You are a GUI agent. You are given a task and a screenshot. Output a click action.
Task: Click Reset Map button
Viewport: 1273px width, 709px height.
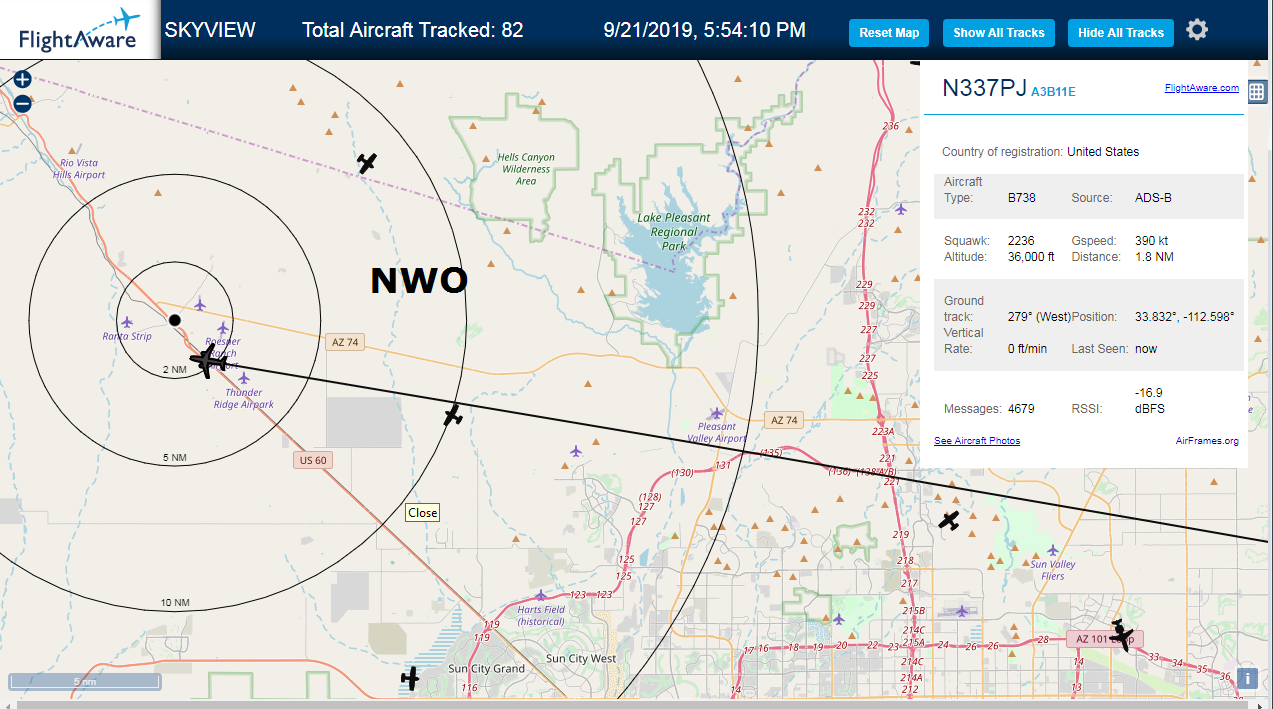[889, 33]
